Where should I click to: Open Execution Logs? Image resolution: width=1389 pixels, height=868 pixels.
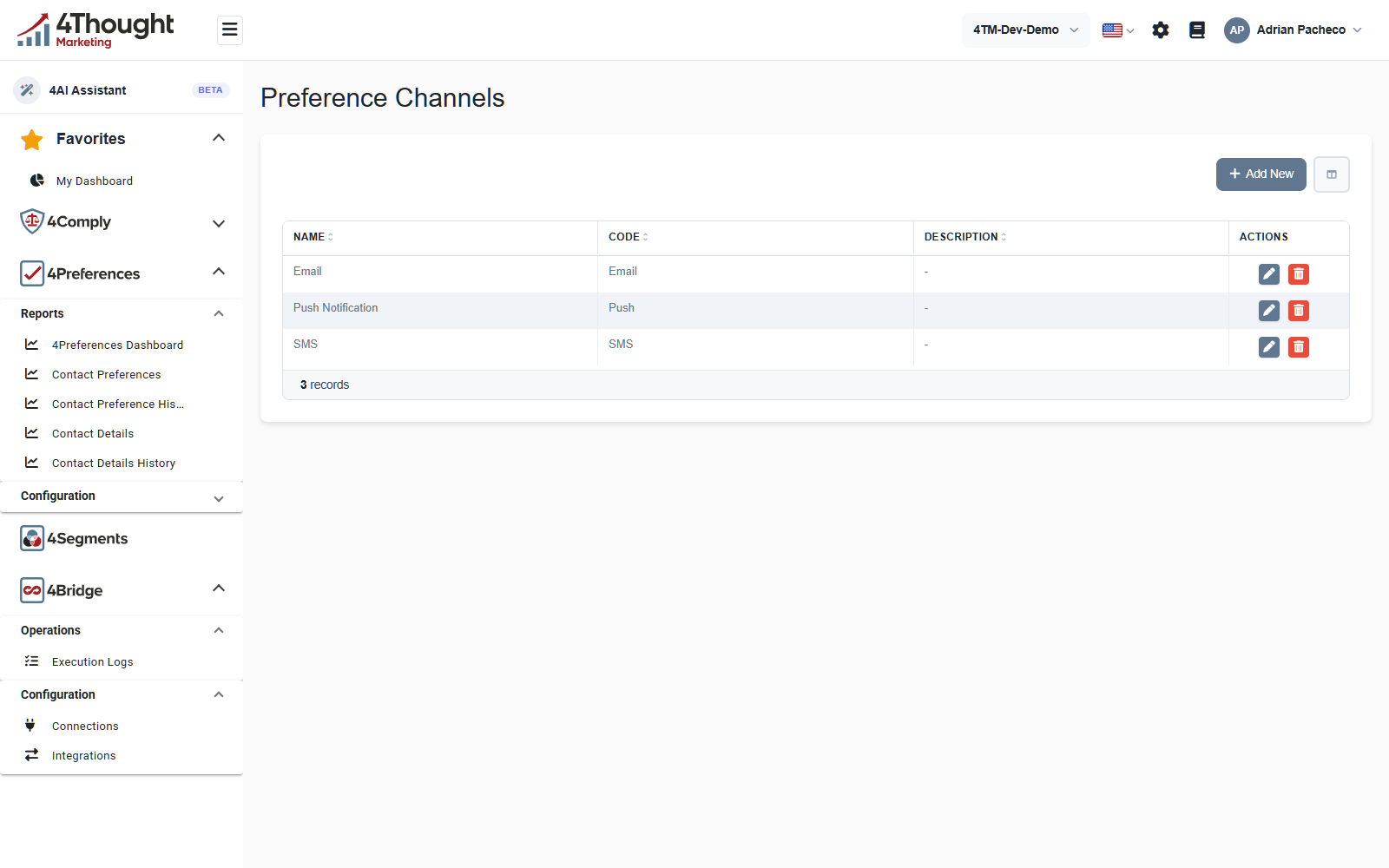pos(92,662)
